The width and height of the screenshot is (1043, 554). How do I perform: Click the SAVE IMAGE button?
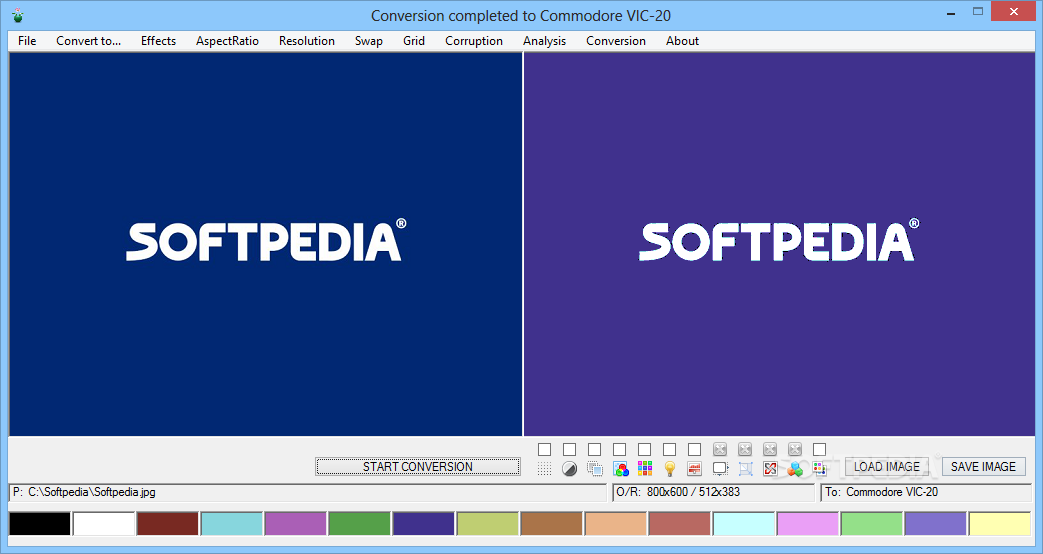[x=983, y=466]
